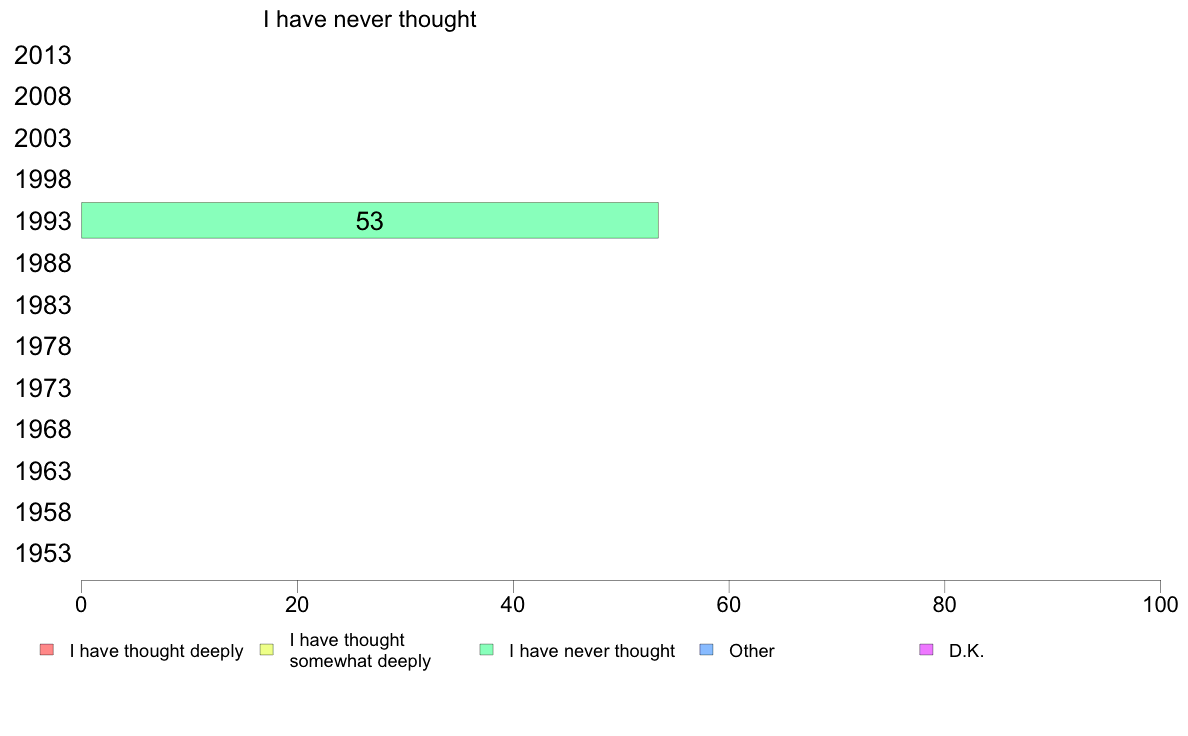
Task: Click the 'I have never thought' chart title
Action: coord(370,19)
